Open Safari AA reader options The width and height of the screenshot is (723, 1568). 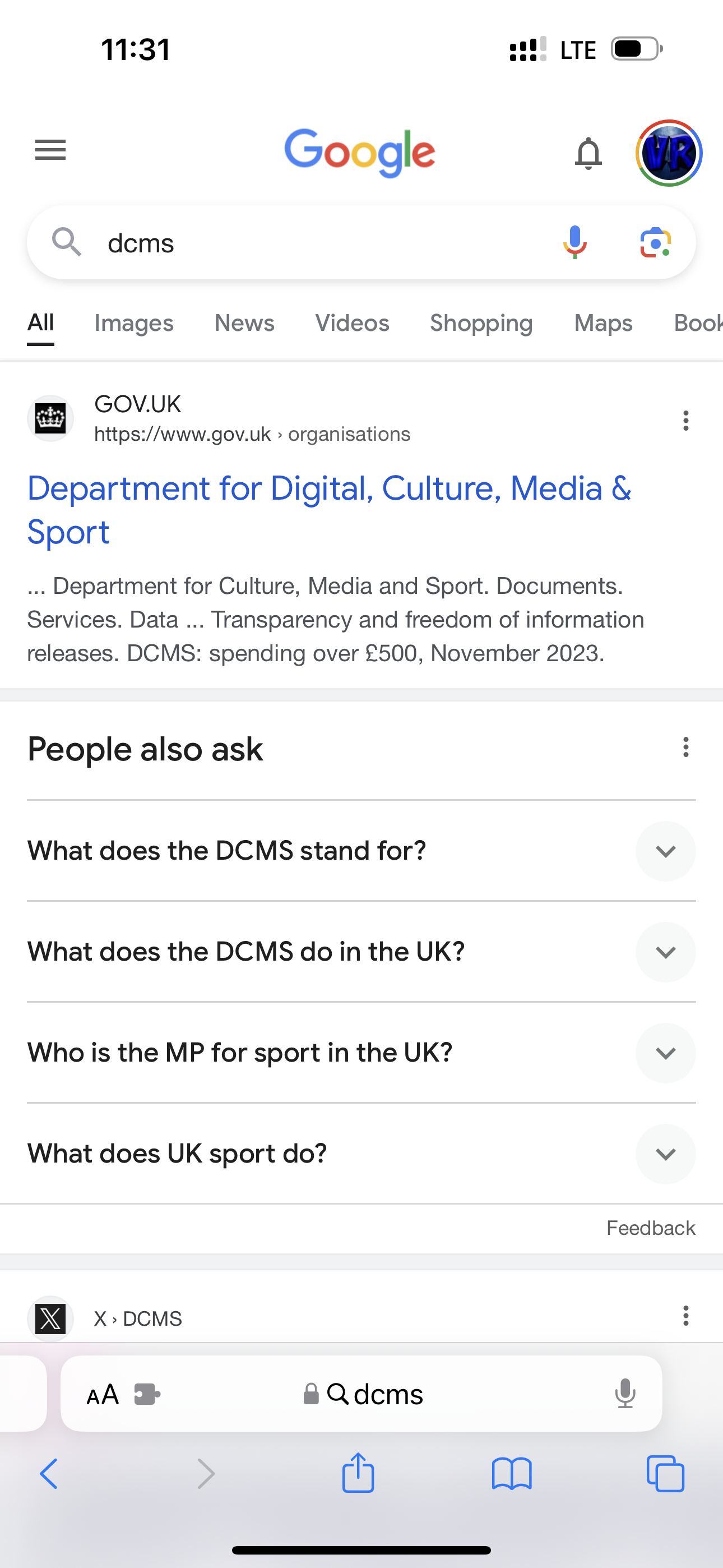point(103,1395)
